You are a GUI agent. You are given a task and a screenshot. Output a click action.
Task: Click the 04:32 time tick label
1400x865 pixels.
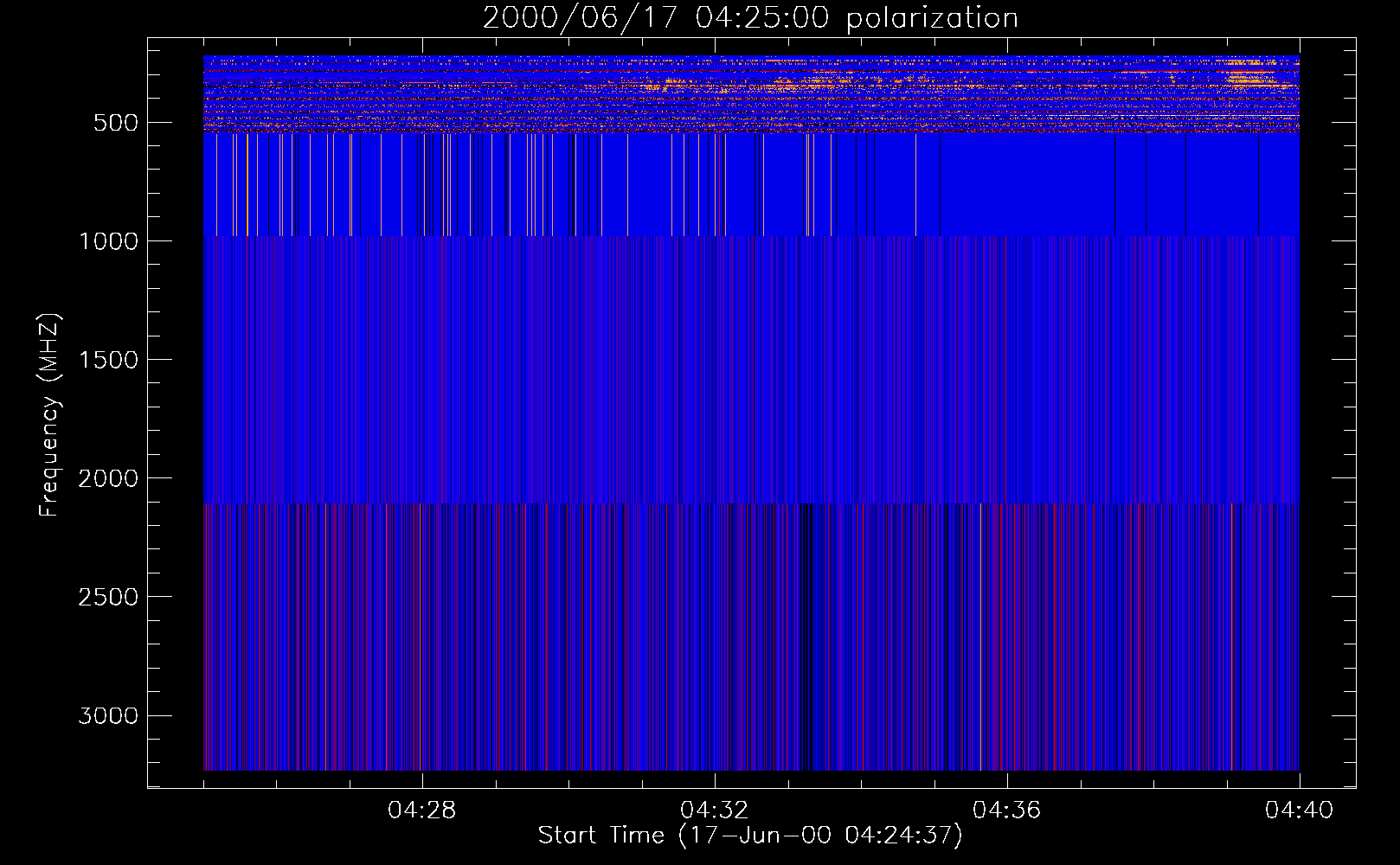715,811
